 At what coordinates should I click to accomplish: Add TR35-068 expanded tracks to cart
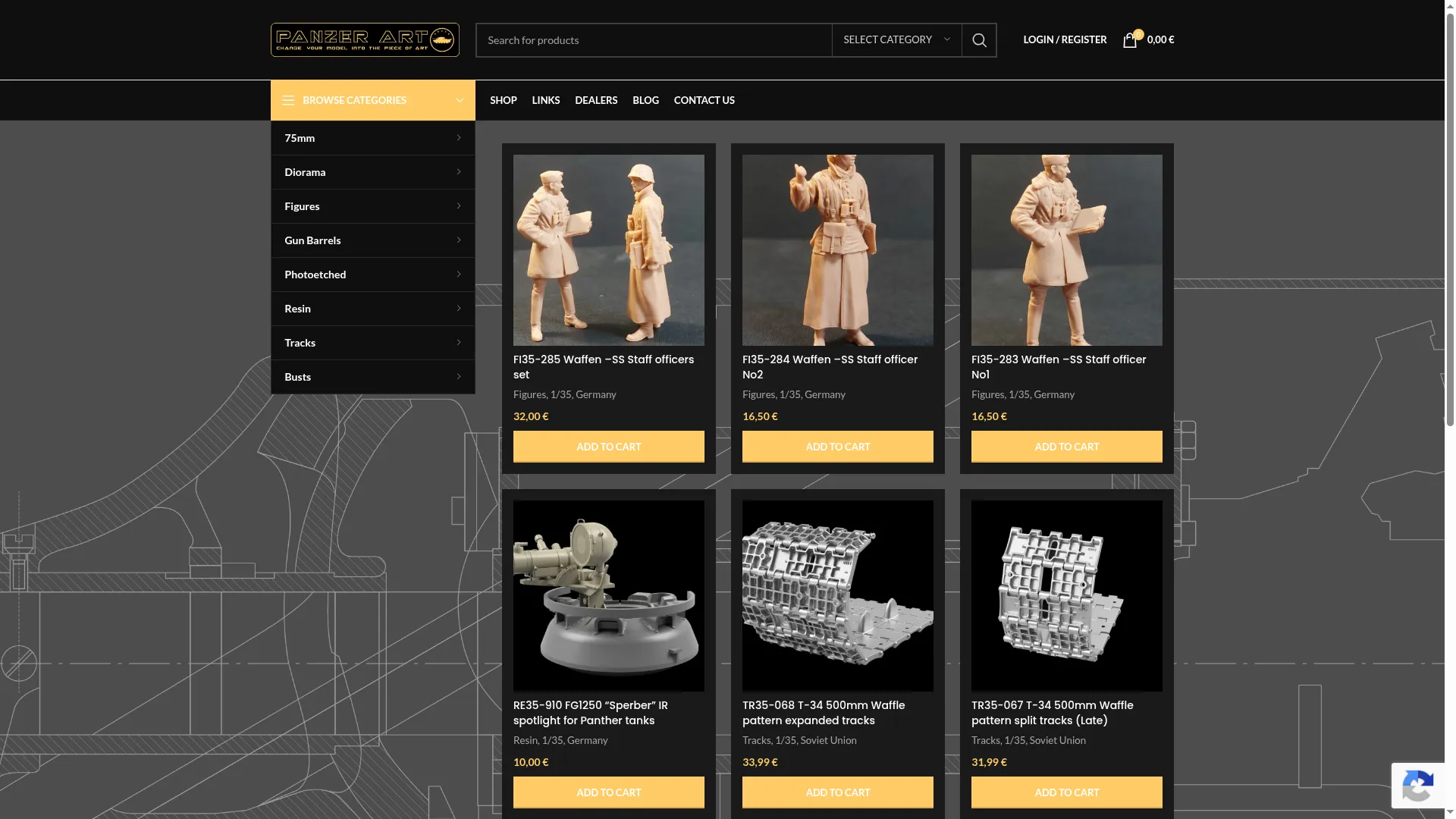point(838,792)
